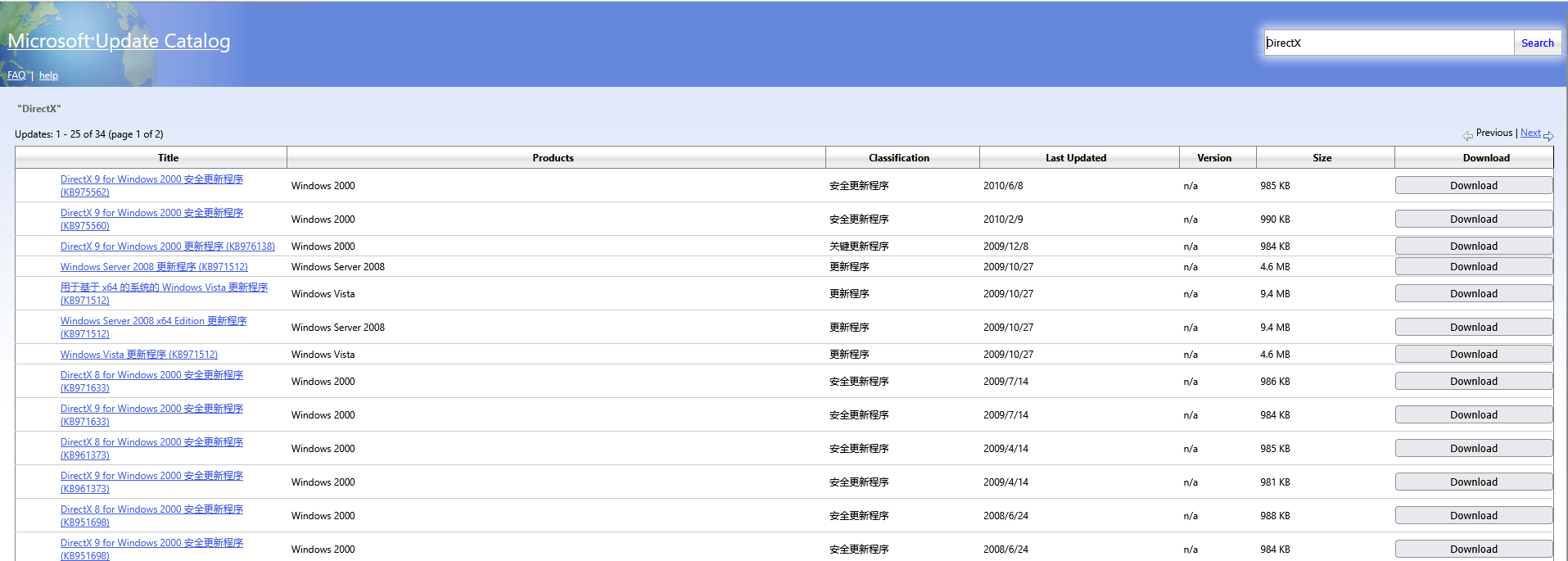Image resolution: width=1568 pixels, height=561 pixels.
Task: Open x64 Windows Vista KB971512 update link
Action: click(164, 294)
